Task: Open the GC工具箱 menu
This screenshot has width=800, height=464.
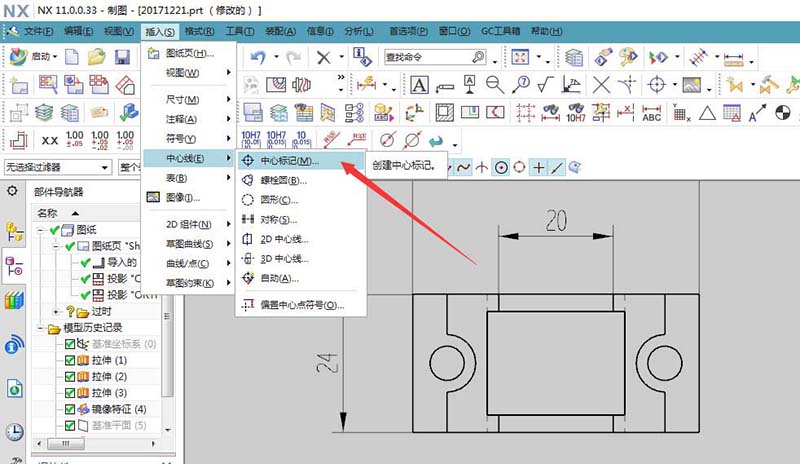Action: 500,31
